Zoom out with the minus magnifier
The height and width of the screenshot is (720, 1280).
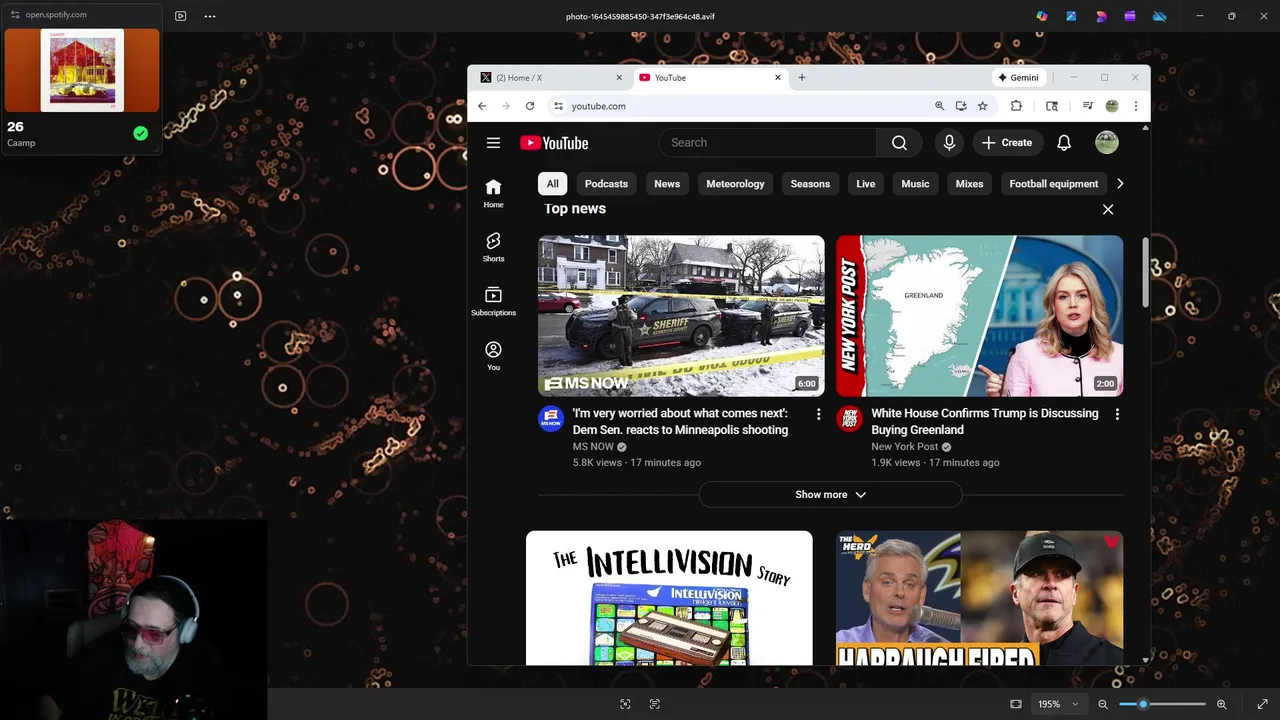(x=1103, y=704)
